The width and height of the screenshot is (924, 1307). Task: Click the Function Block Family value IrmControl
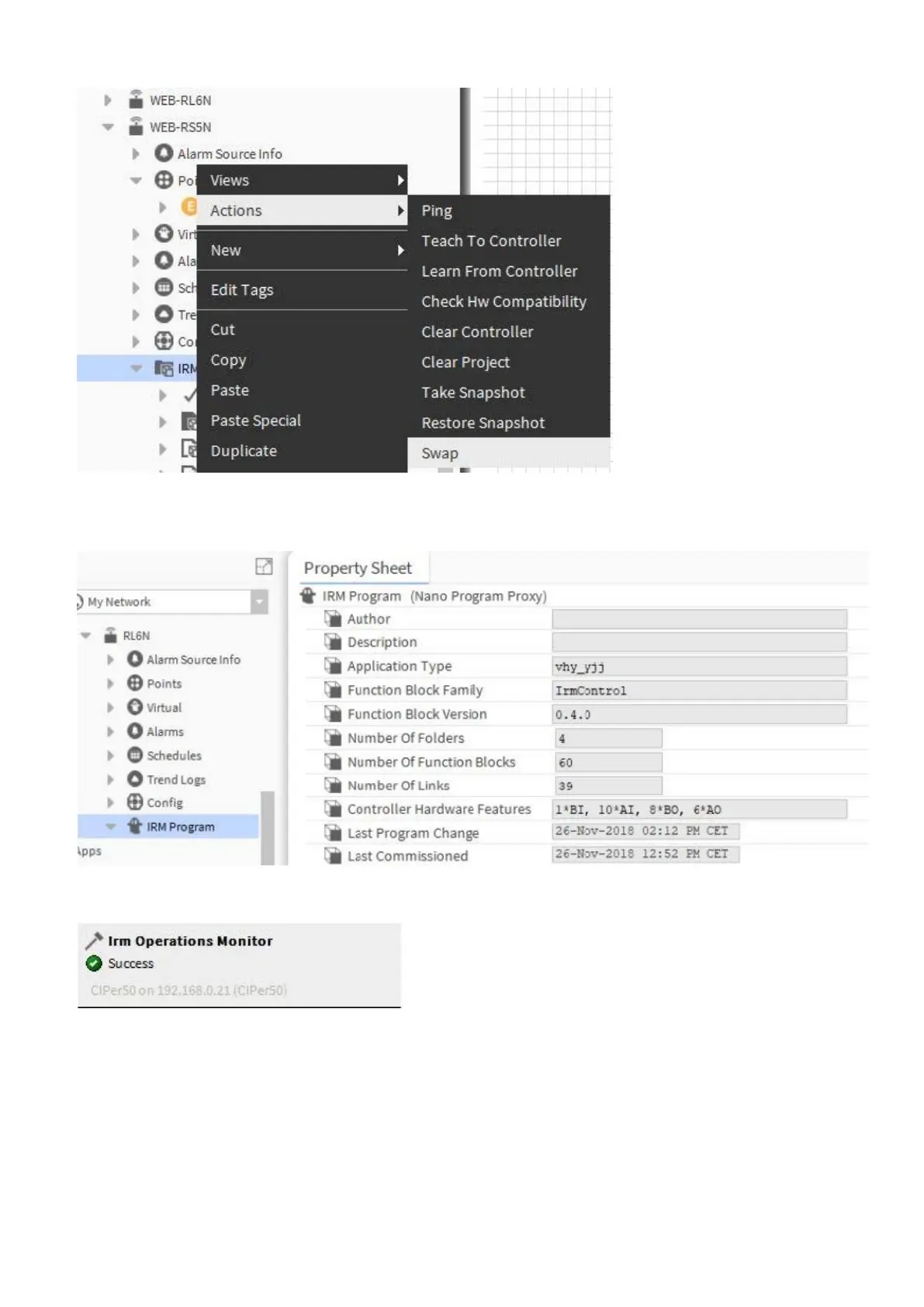[699, 690]
